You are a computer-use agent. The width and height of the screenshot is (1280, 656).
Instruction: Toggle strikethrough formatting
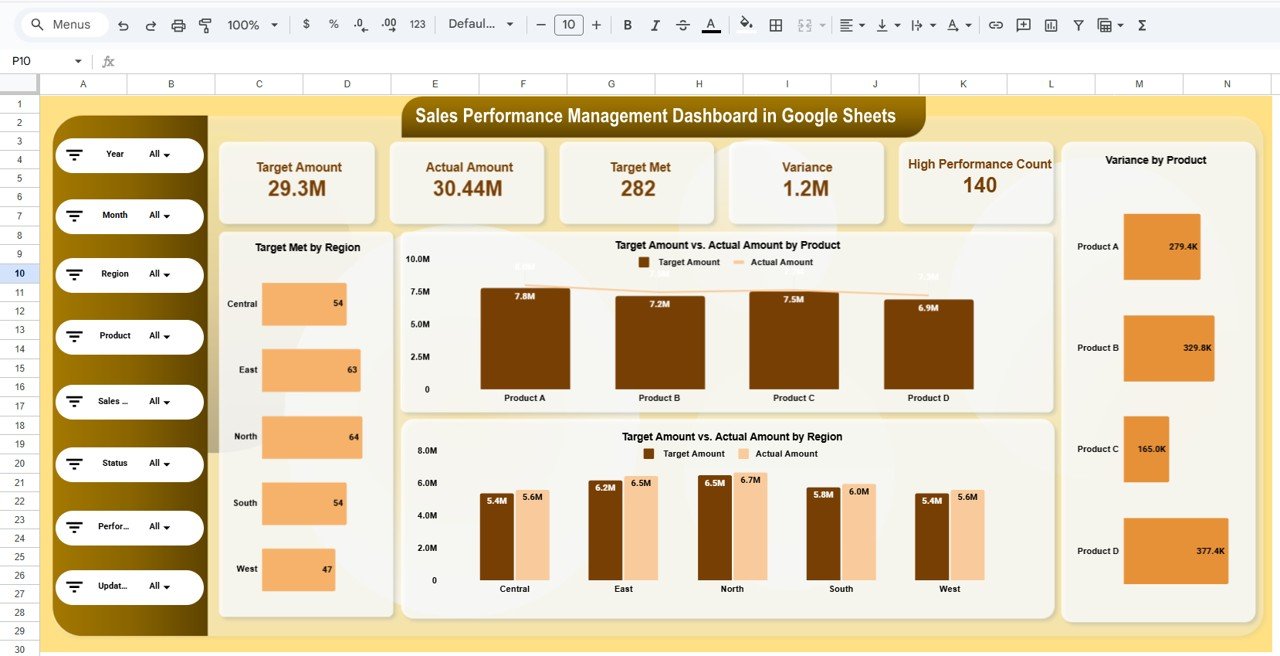683,25
